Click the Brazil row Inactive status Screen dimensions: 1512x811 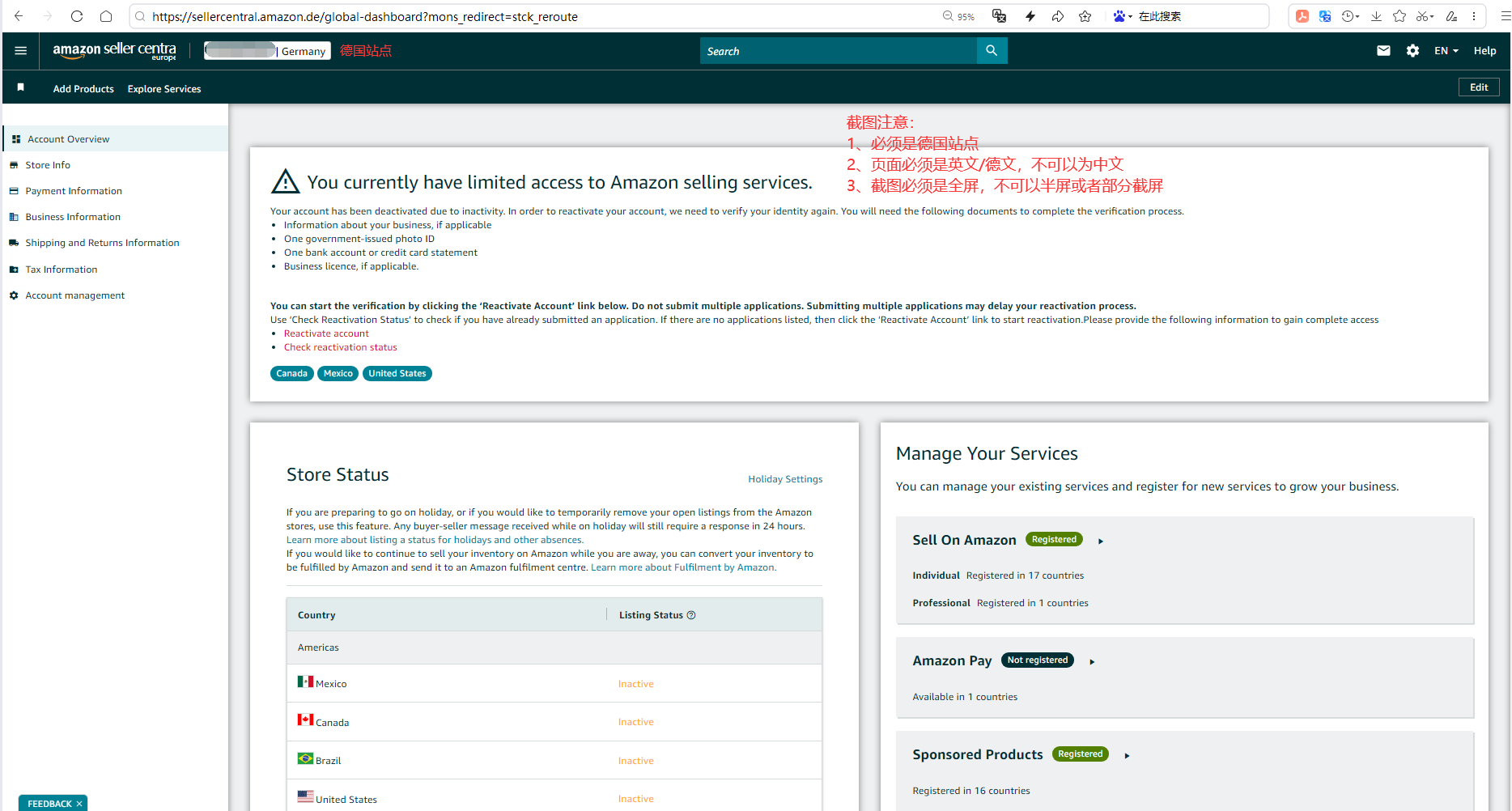[636, 761]
